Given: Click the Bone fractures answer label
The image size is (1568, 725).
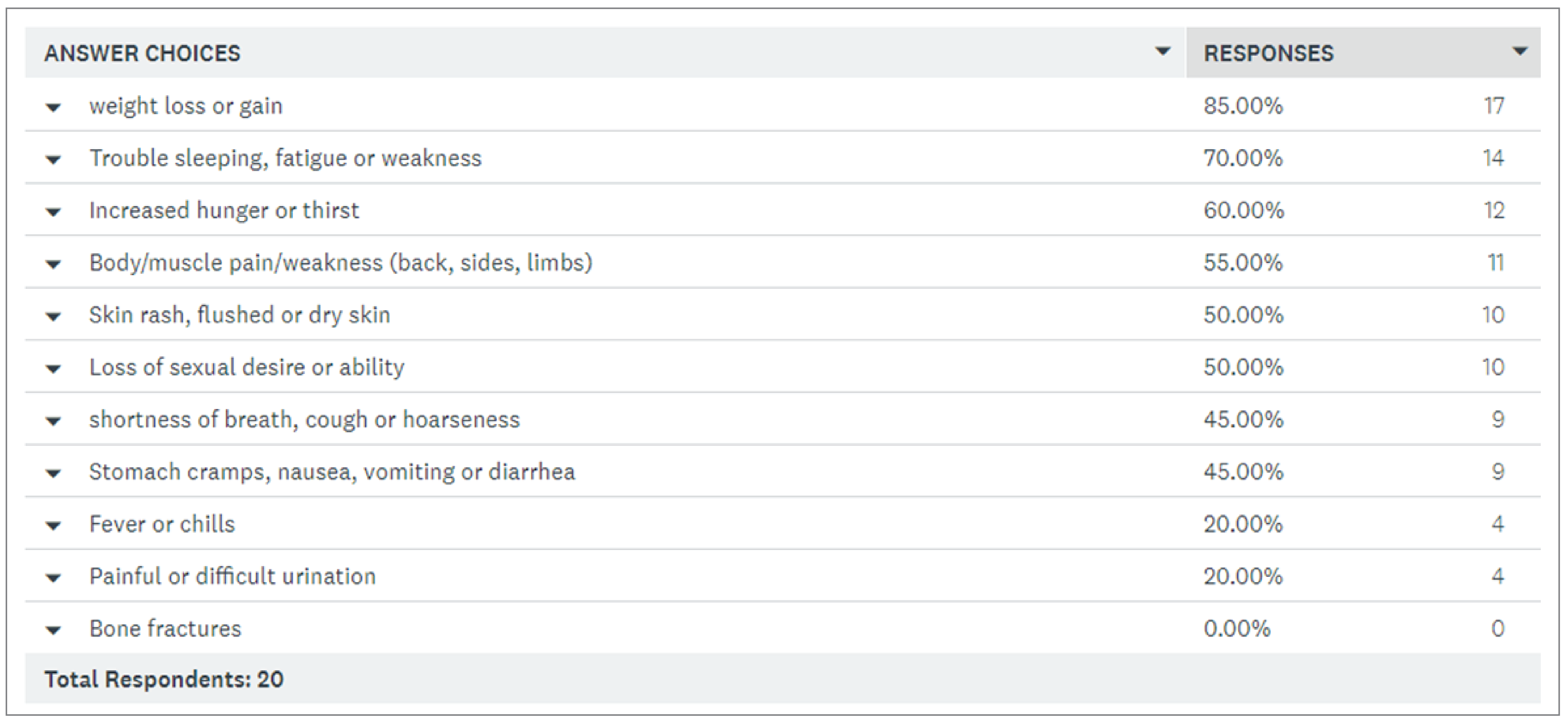Looking at the screenshot, I should 165,628.
